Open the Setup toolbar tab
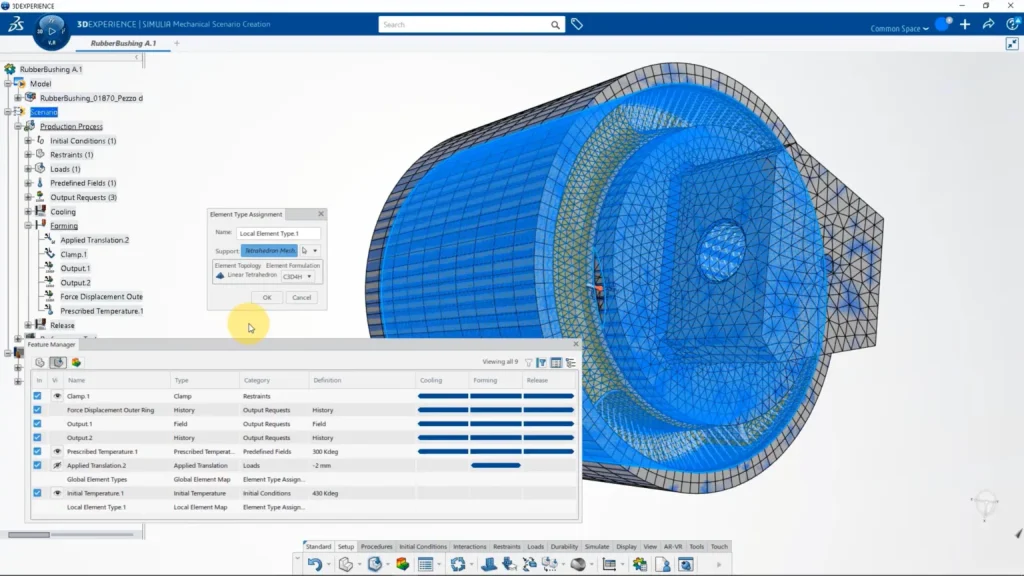The height and width of the screenshot is (576, 1024). (x=346, y=547)
